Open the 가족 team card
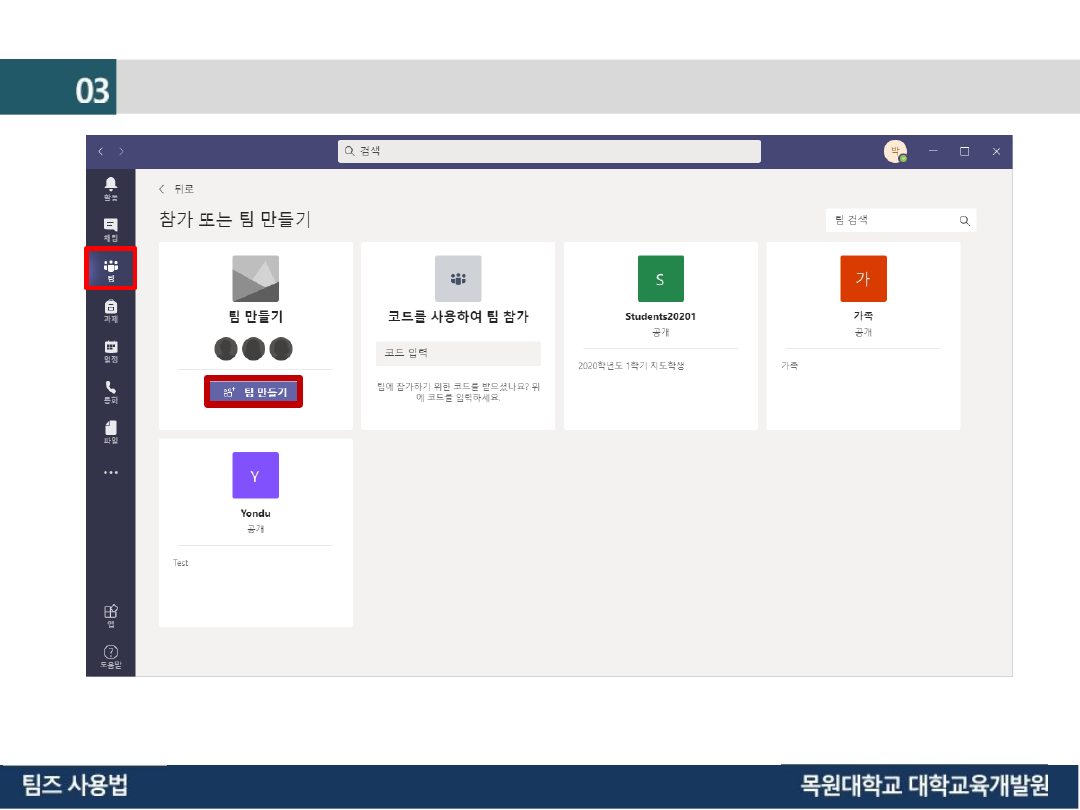The height and width of the screenshot is (810, 1080). [862, 335]
